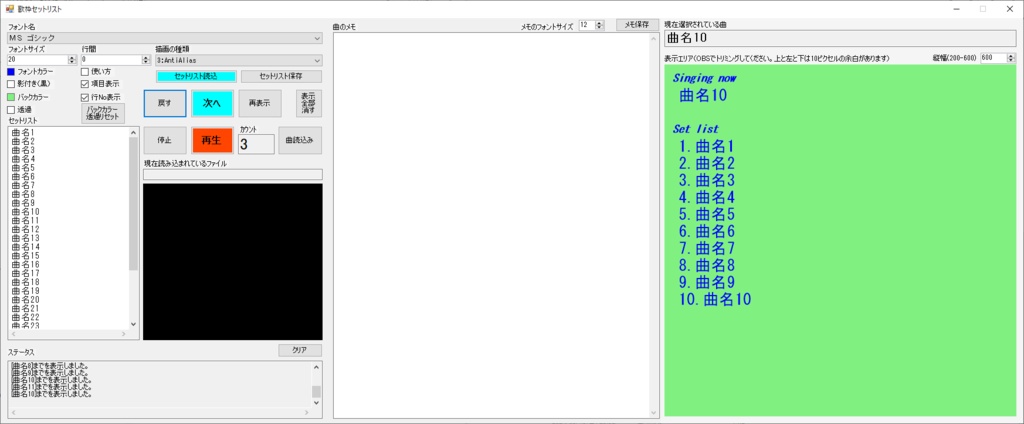Viewport: 1024px width, 424px height.
Task: Click the black video preview panel
Action: point(232,261)
